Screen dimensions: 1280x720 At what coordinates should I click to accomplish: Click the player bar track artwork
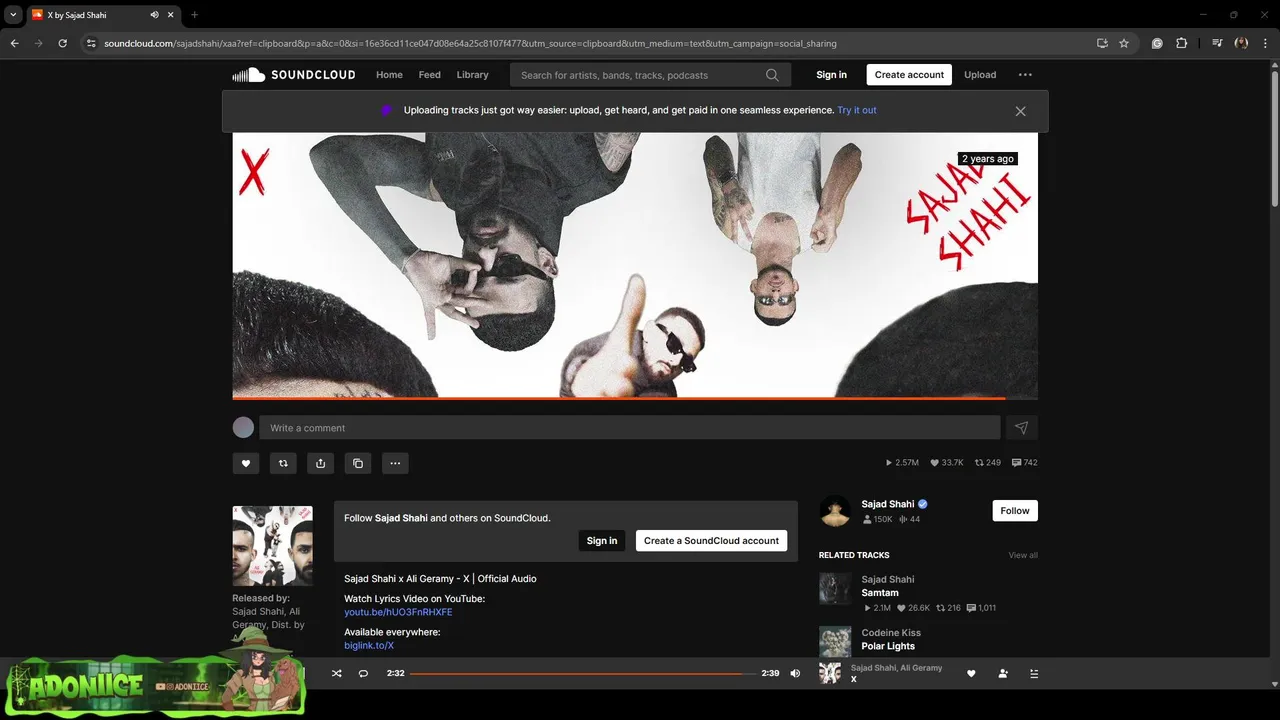click(830, 673)
